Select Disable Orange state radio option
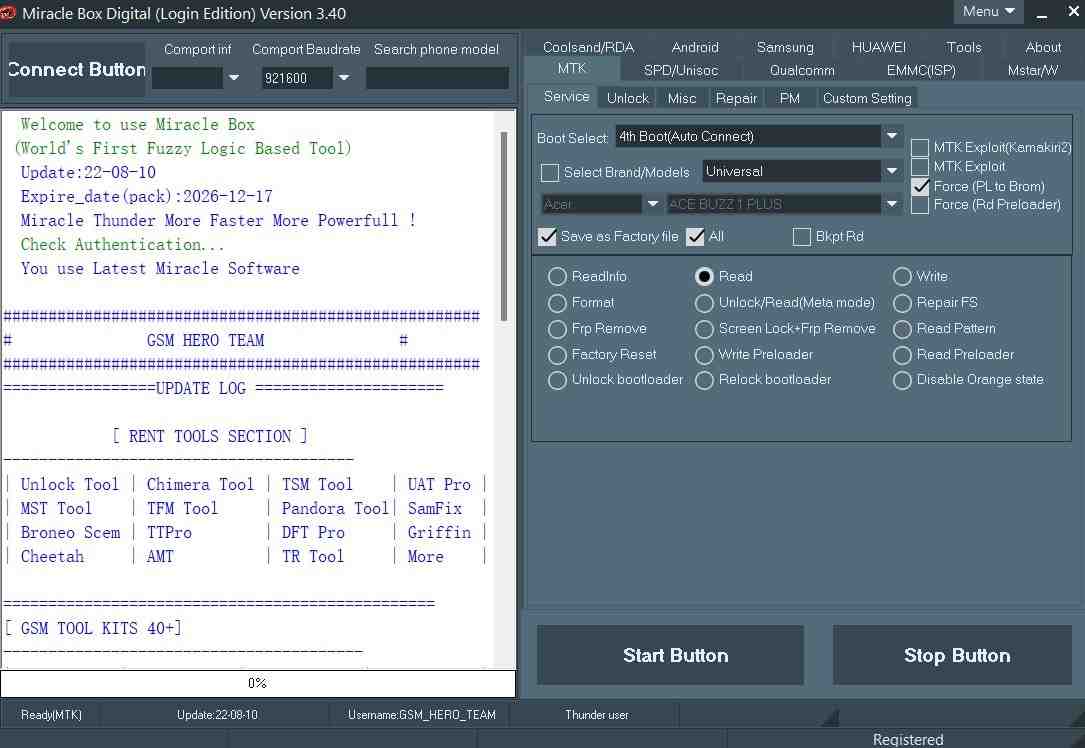The height and width of the screenshot is (748, 1085). 902,380
